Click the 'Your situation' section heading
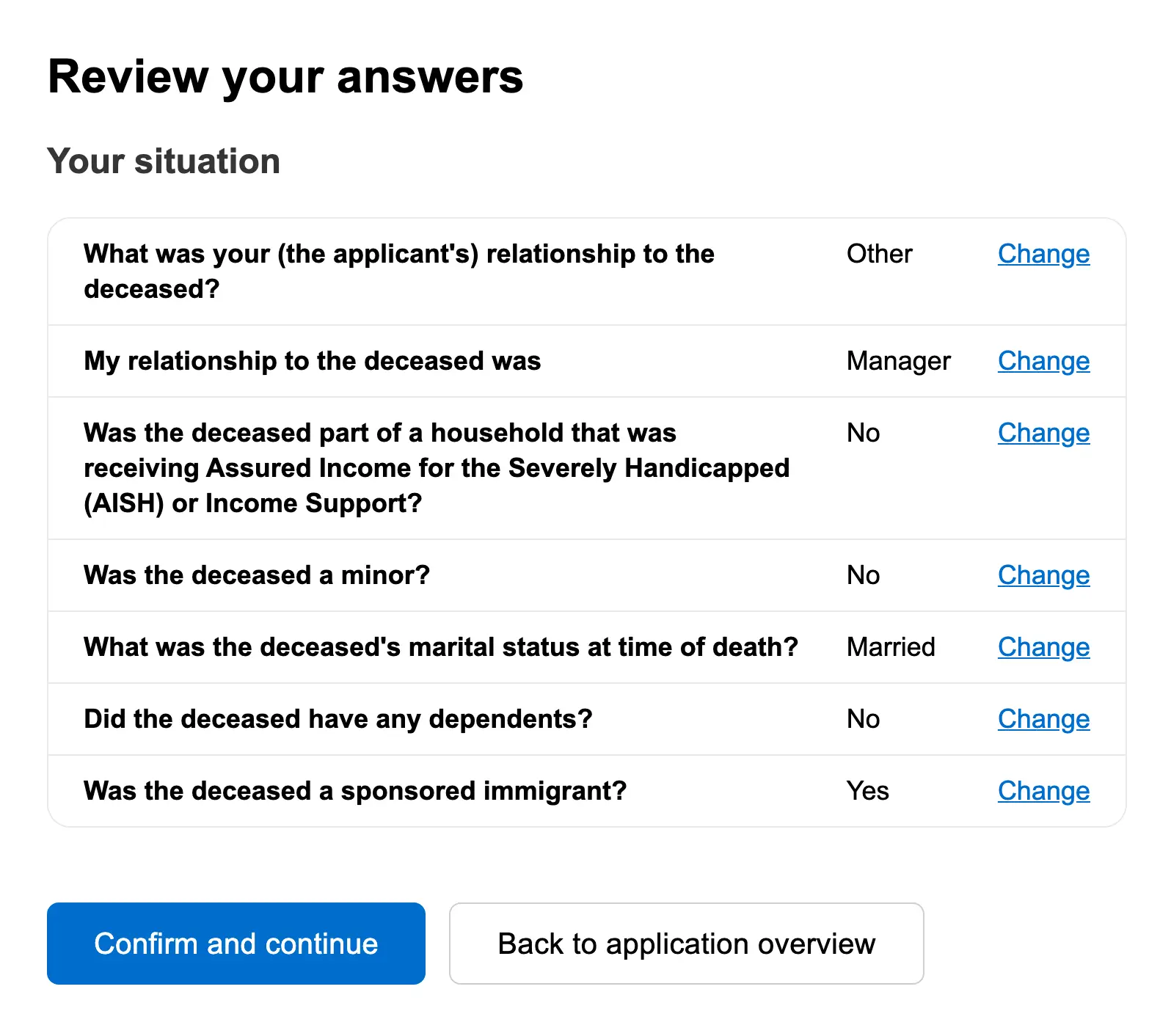This screenshot has height=1036, width=1171. (164, 161)
